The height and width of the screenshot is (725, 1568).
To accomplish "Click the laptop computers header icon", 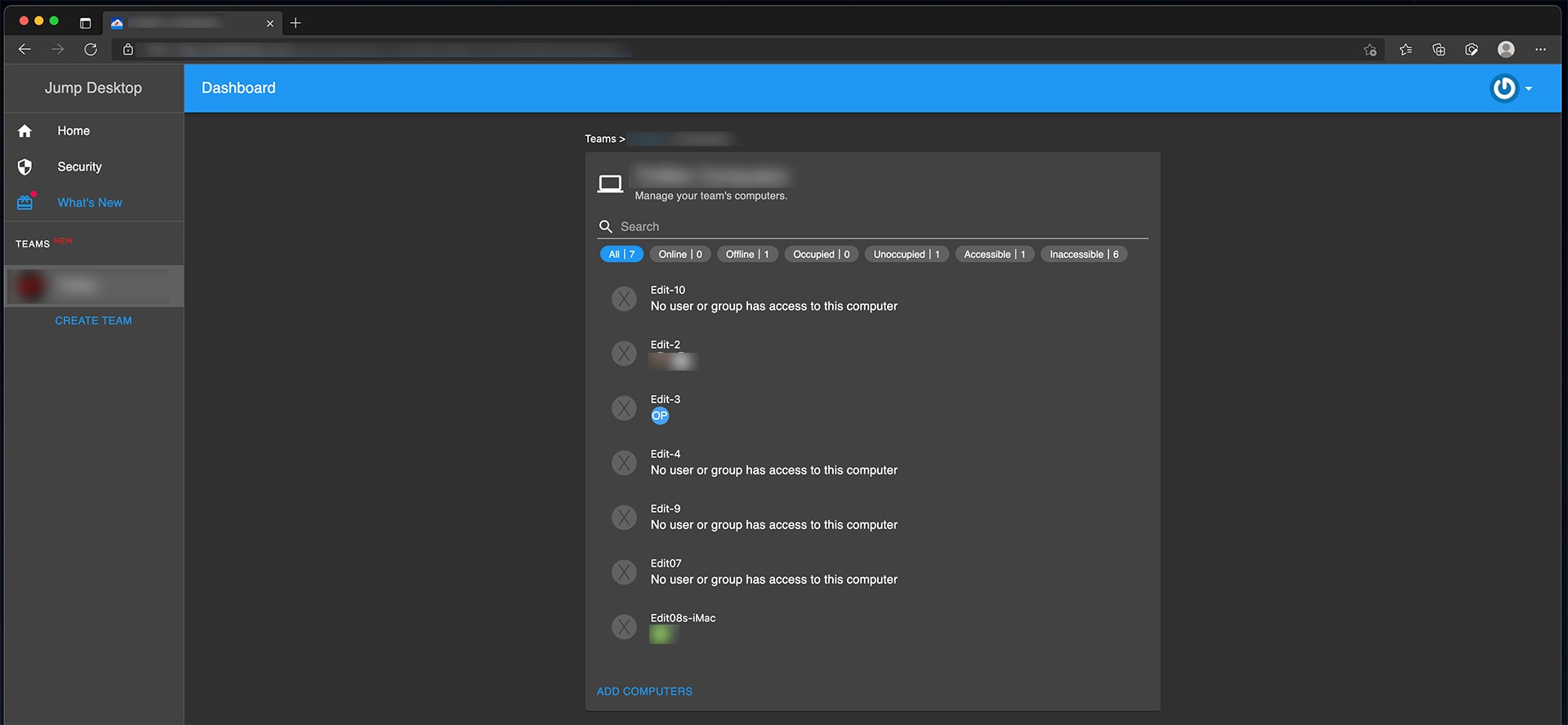I will pyautogui.click(x=610, y=184).
